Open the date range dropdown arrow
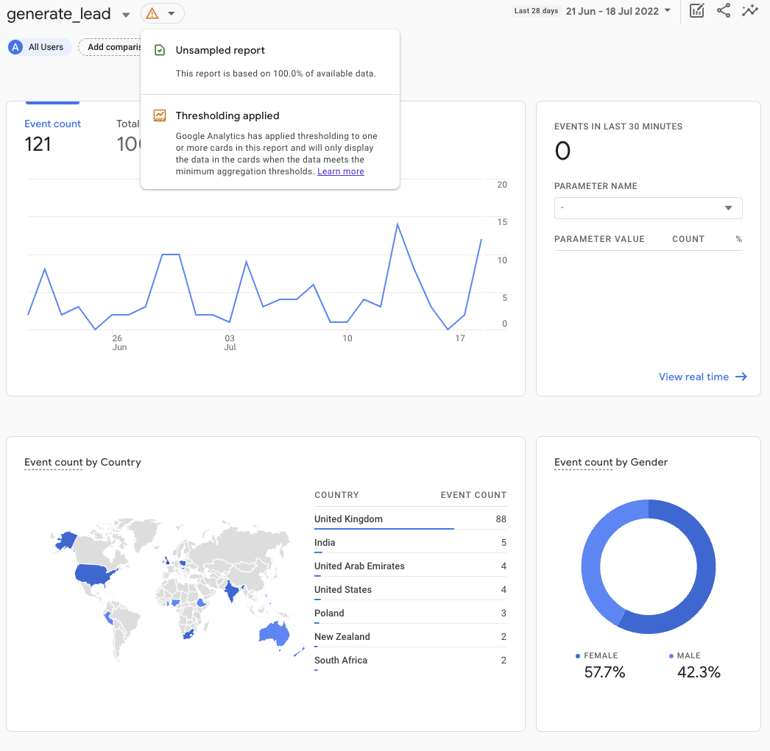Viewport: 770px width, 751px height. pyautogui.click(x=667, y=10)
